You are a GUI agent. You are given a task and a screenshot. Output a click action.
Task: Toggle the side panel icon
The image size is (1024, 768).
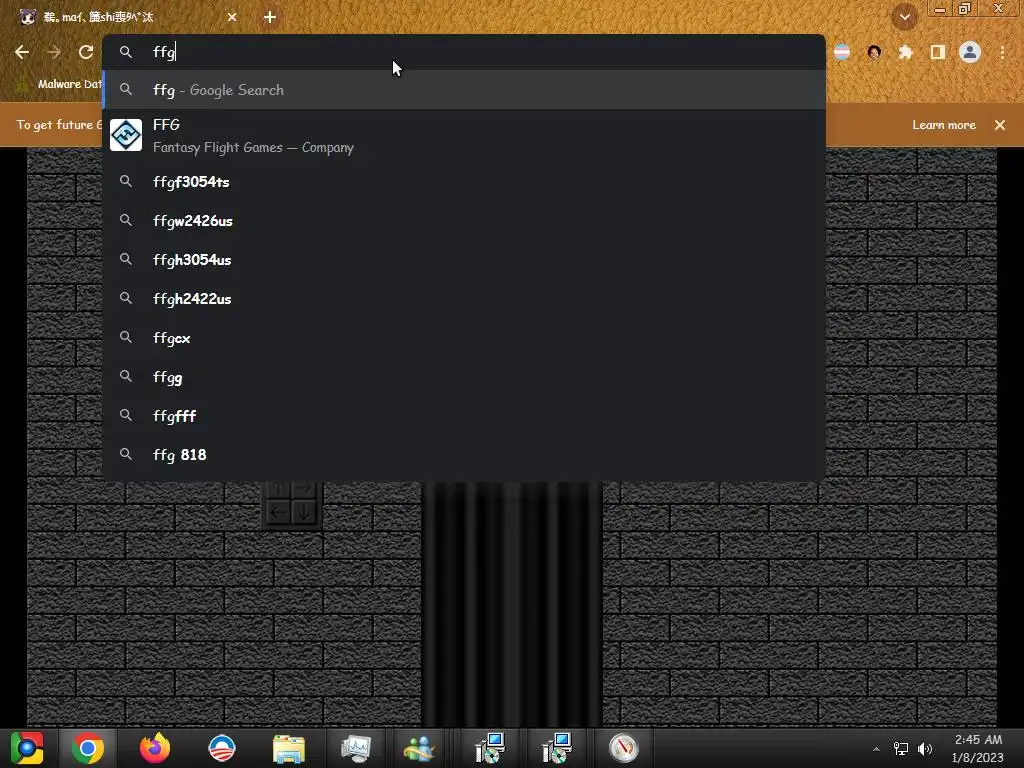coord(938,52)
